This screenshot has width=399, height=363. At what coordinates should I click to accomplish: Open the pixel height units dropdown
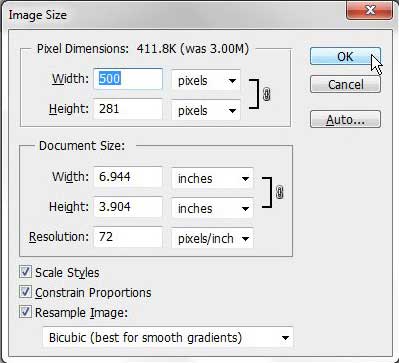pyautogui.click(x=206, y=110)
